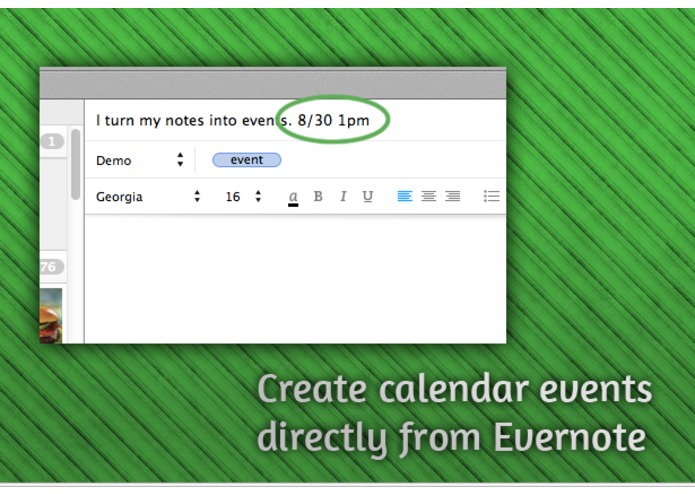Viewport: 695px width, 494px height.
Task: Toggle Italic formatting
Action: (343, 196)
